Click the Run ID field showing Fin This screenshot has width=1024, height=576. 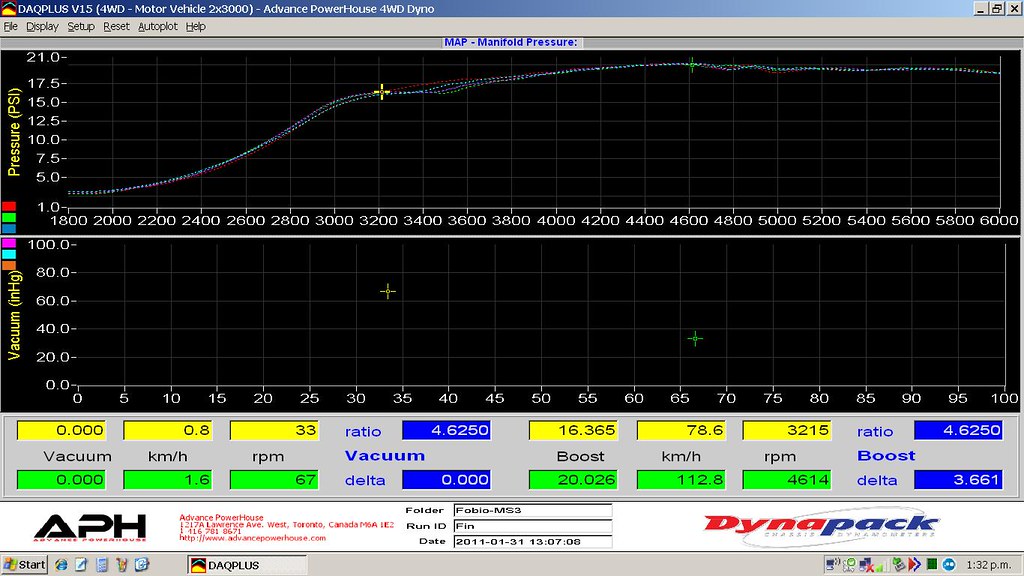tap(531, 525)
